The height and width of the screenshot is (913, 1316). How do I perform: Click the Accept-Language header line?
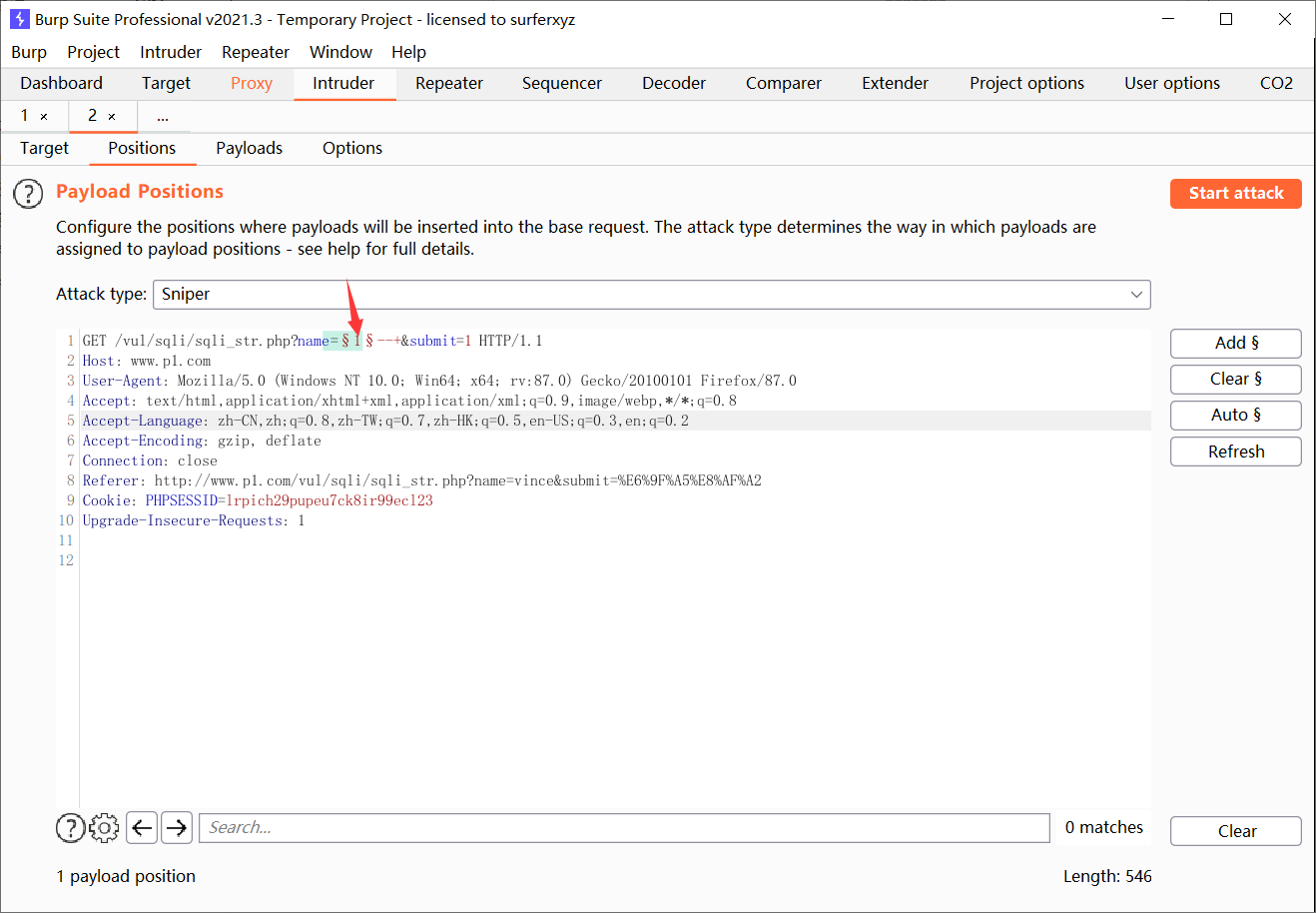pyautogui.click(x=385, y=421)
